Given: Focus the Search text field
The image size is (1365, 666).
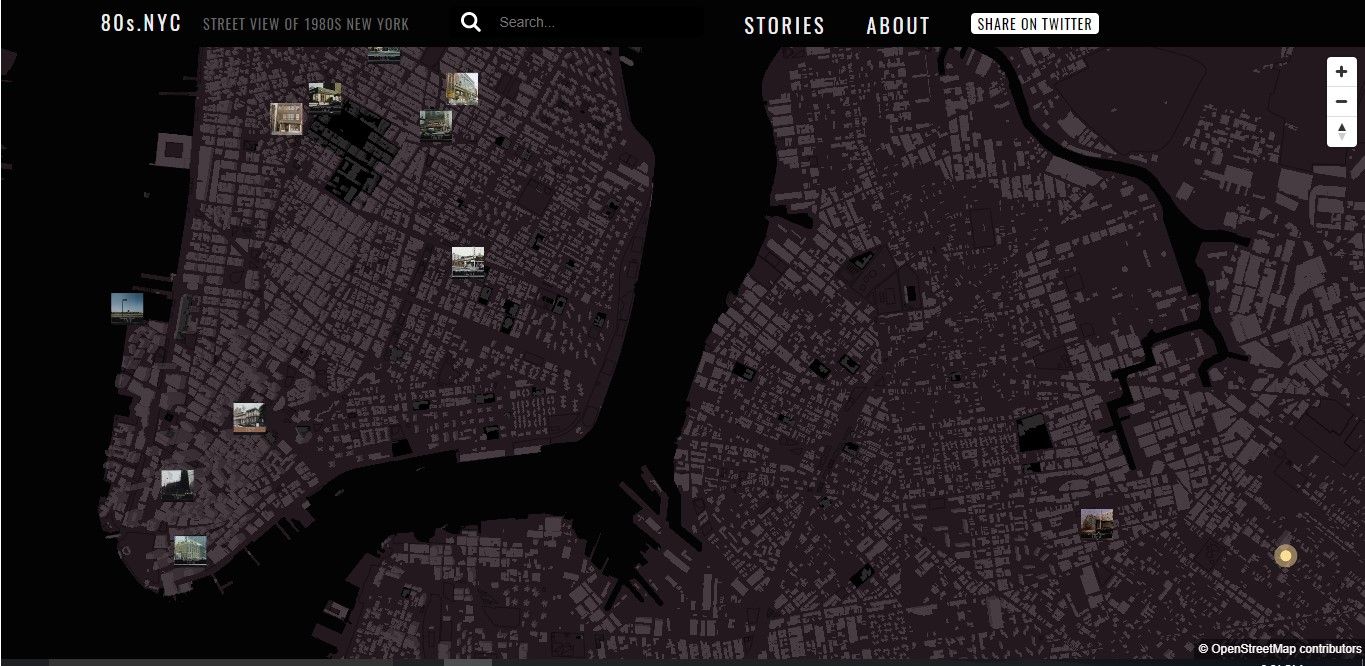Looking at the screenshot, I should [595, 22].
